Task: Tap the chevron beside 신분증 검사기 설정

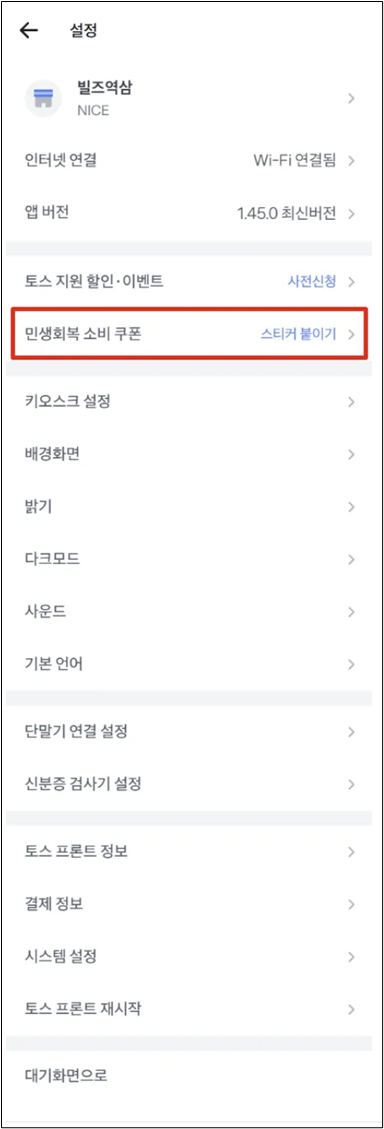Action: pyautogui.click(x=352, y=784)
